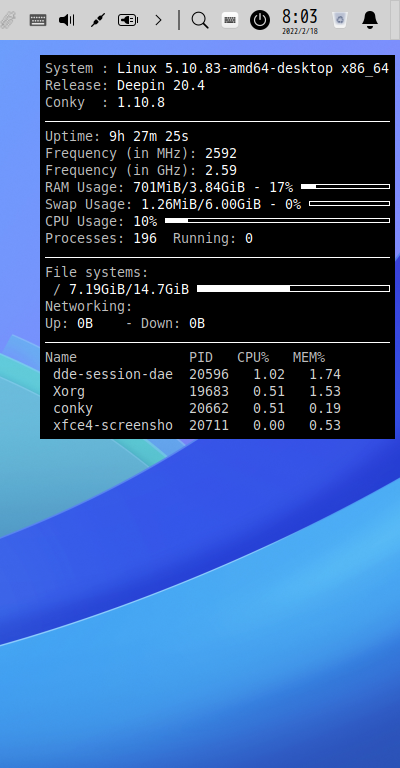Click the 'Xorg' process name
The image size is (400, 768).
[x=69, y=392]
